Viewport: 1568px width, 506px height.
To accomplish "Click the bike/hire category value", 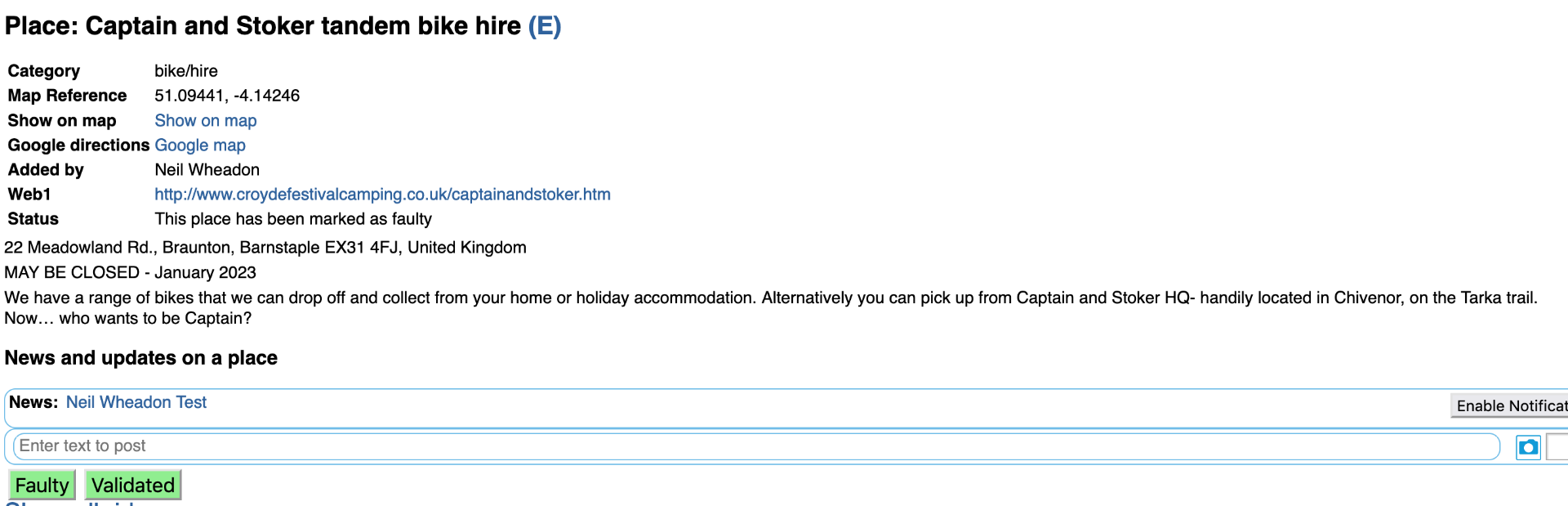I will pyautogui.click(x=186, y=71).
